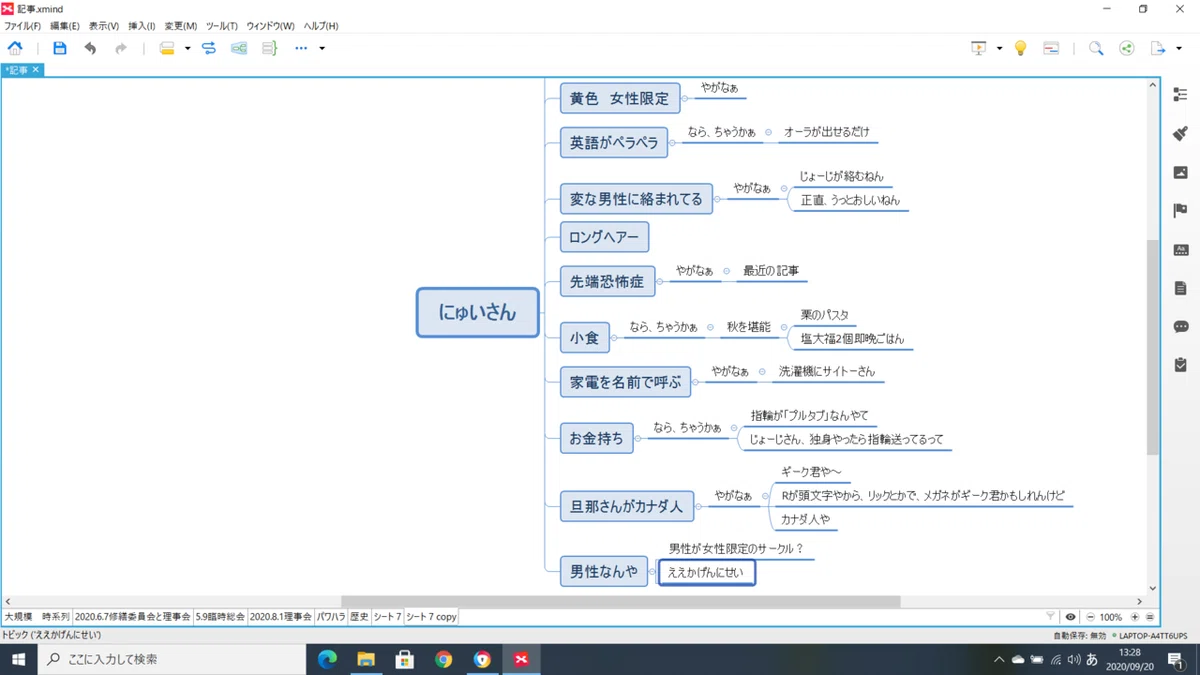Click the blue three-dots more icon
1200x675 pixels.
click(301, 48)
